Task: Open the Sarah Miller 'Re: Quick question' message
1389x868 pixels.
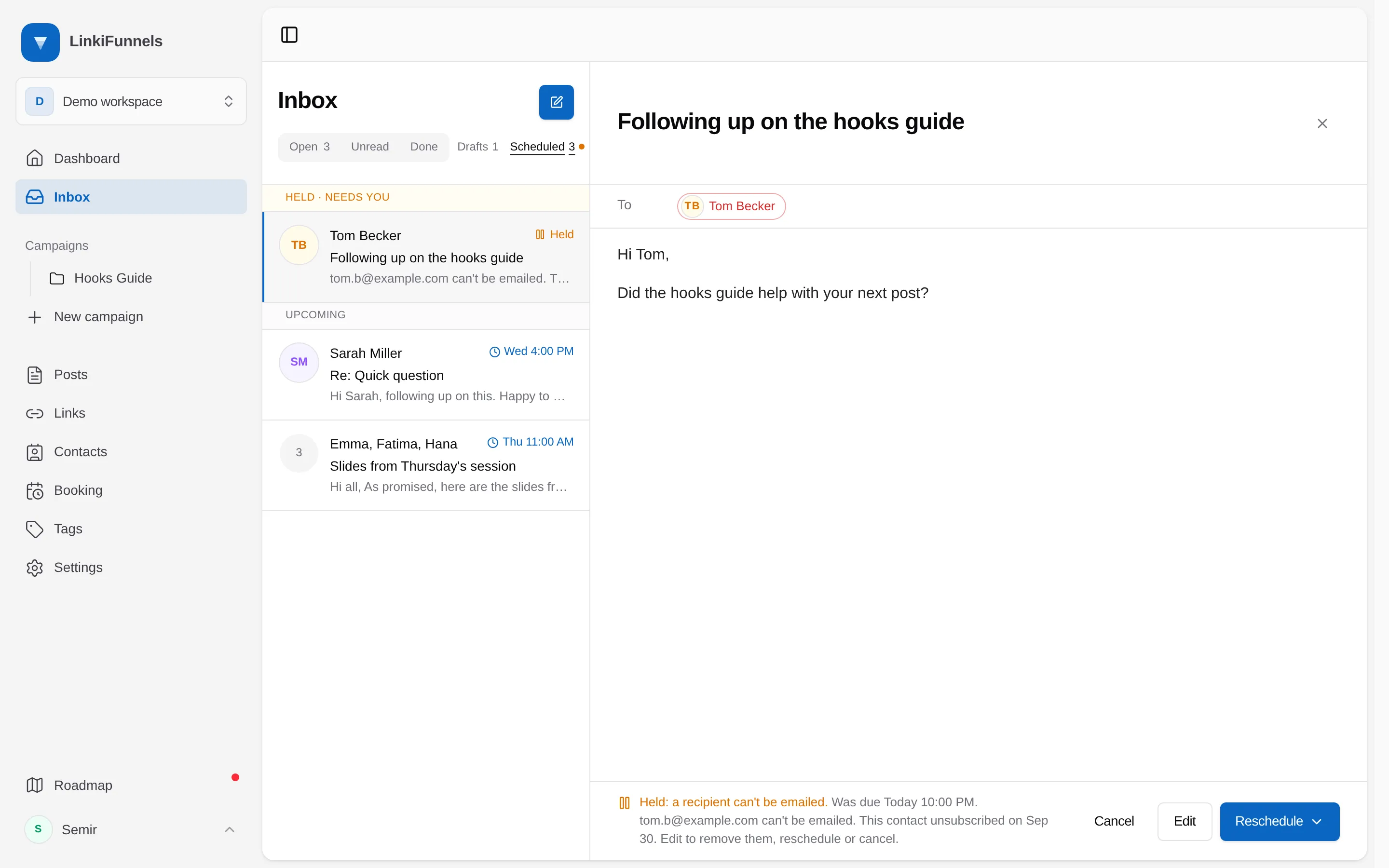Action: [426, 375]
